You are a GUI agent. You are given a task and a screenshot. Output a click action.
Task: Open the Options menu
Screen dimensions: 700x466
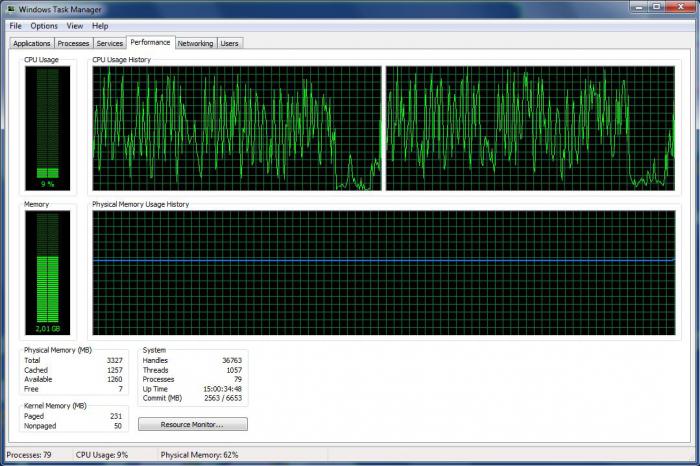tap(44, 26)
